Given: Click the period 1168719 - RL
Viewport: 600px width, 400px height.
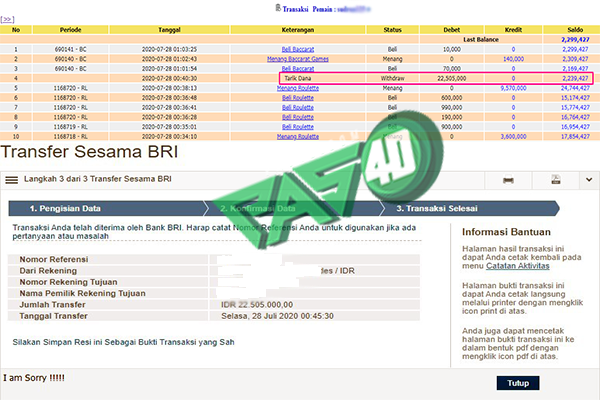Looking at the screenshot, I should pos(70,127).
